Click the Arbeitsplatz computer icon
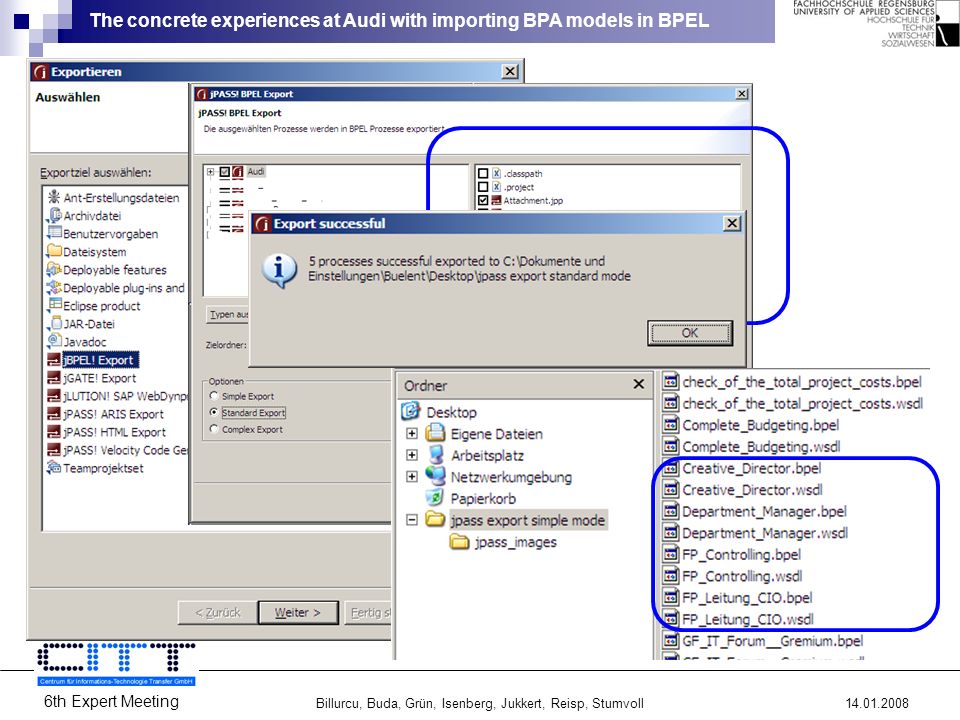960x720 pixels. coord(435,455)
